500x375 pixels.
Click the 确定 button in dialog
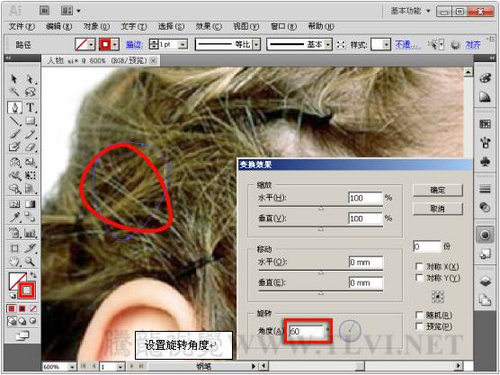click(438, 190)
